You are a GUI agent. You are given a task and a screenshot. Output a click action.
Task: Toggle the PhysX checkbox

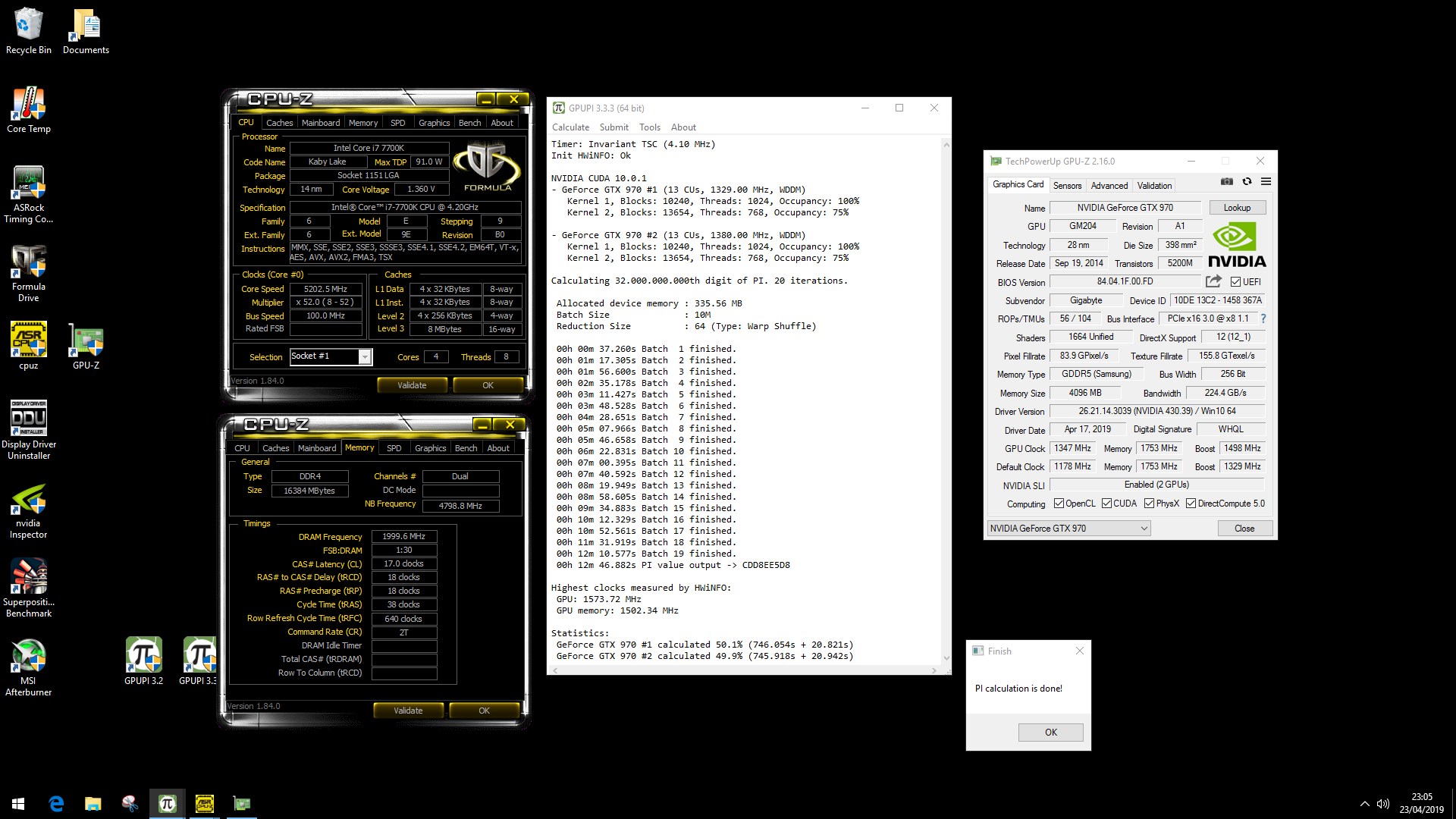pos(1150,504)
